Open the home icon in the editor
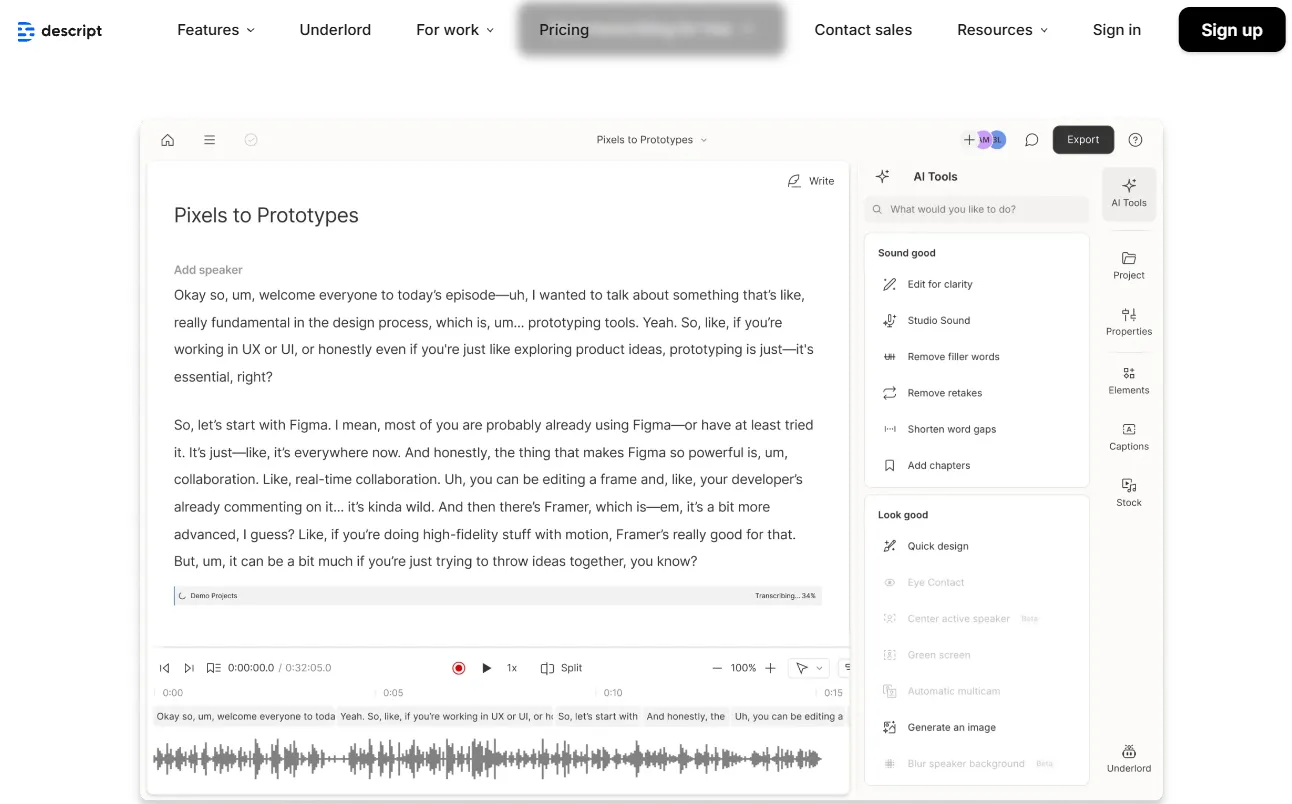This screenshot has height=804, width=1292. click(x=168, y=140)
